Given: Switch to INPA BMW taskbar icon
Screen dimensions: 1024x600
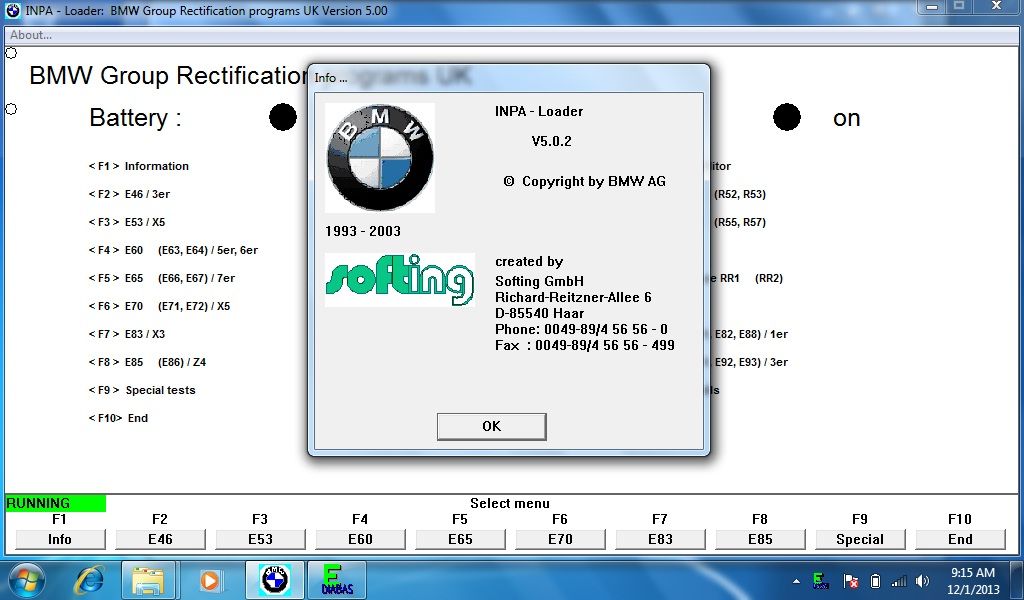Looking at the screenshot, I should (275, 580).
